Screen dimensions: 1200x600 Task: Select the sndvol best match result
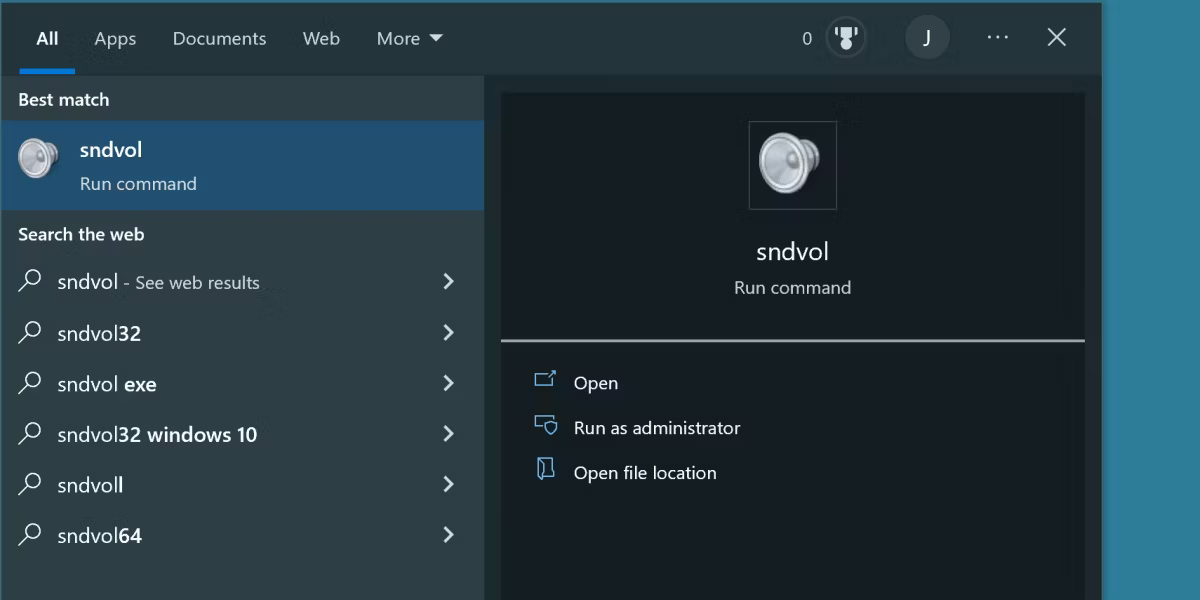coord(242,165)
